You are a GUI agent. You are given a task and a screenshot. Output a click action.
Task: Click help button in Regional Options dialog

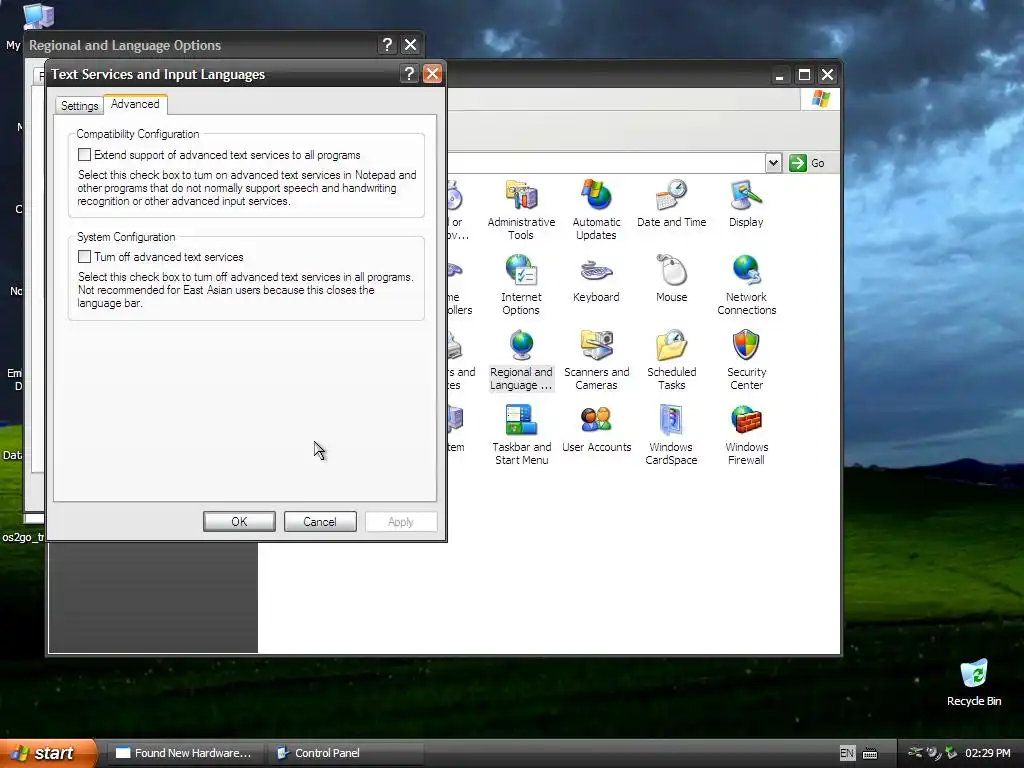tap(387, 44)
